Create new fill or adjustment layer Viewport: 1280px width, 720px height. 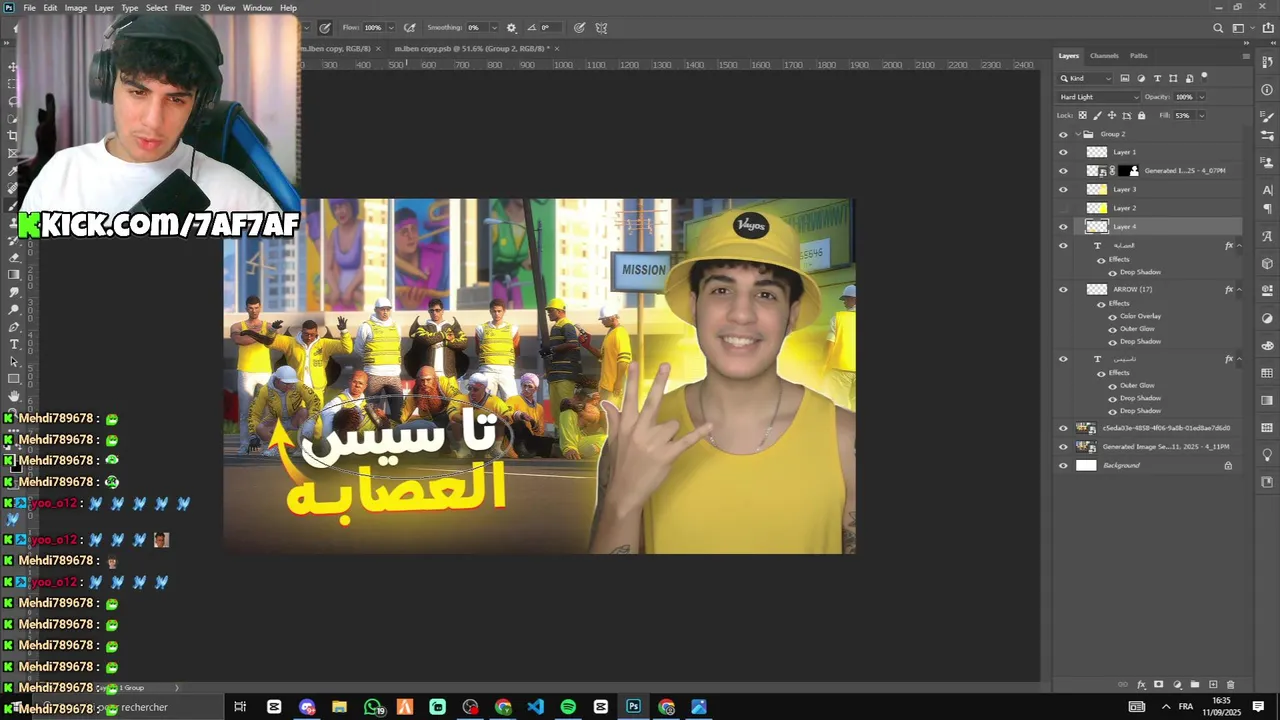click(1177, 685)
